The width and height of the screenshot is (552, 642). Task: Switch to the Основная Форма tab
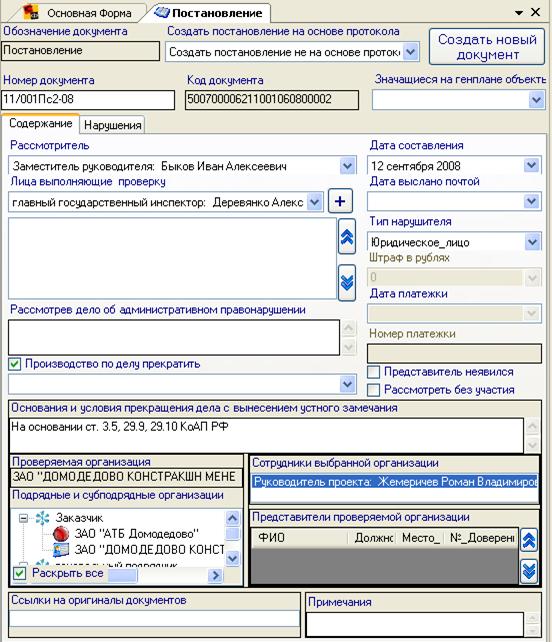80,13
